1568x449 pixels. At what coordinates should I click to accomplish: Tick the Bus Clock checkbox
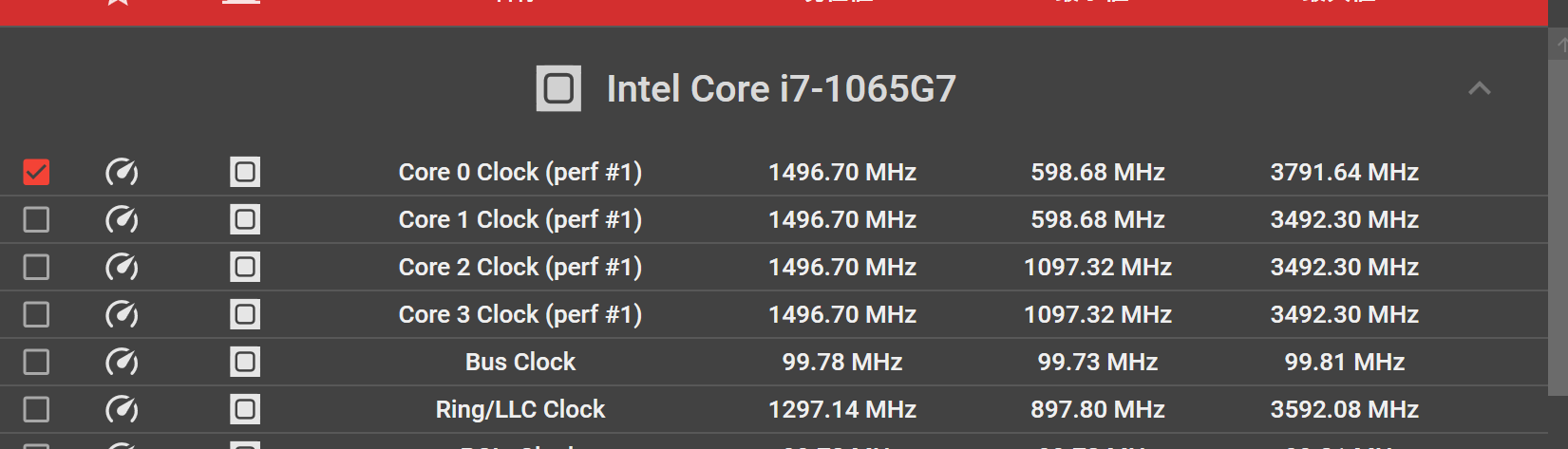click(x=36, y=362)
